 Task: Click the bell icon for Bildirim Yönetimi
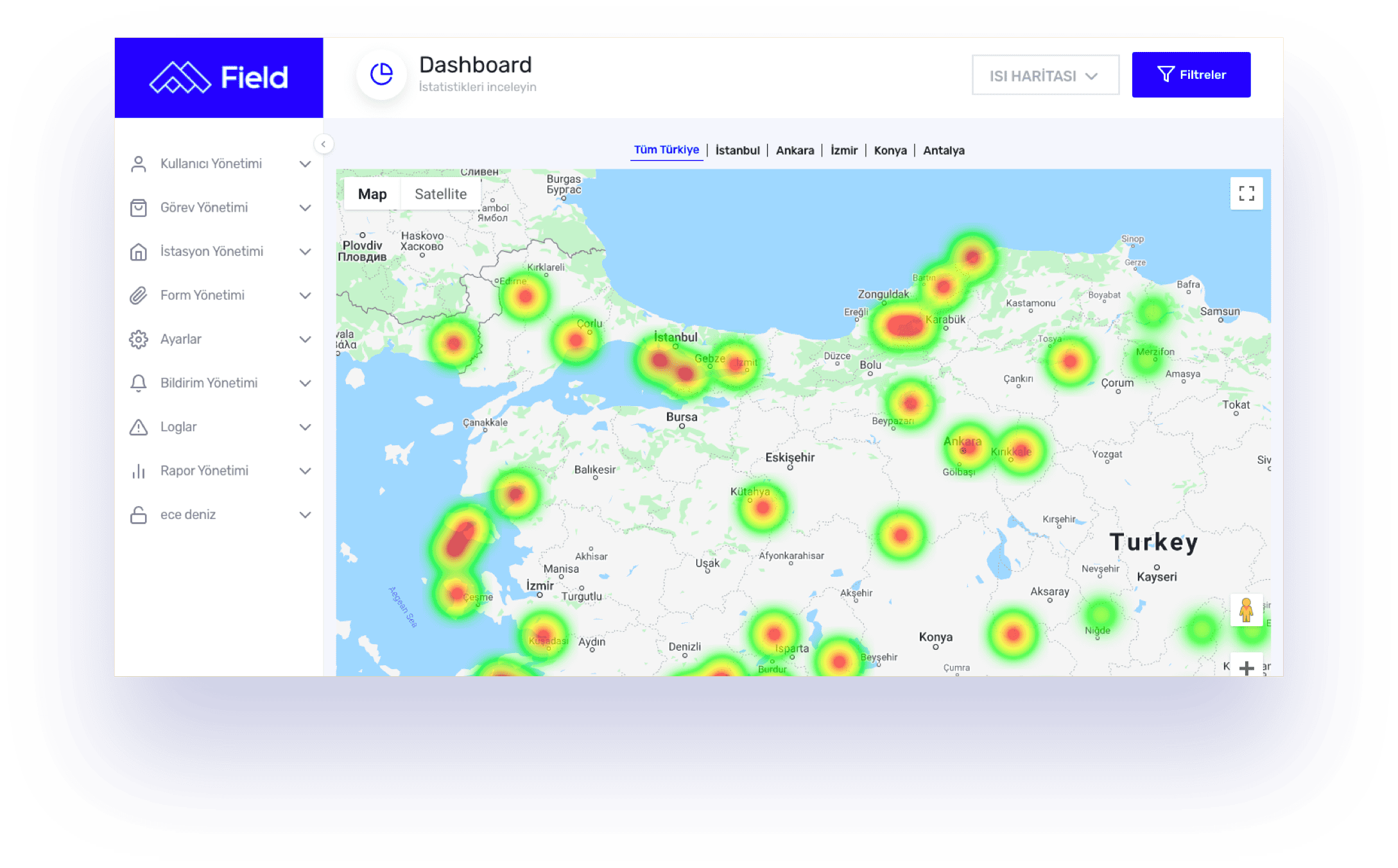[x=138, y=383]
